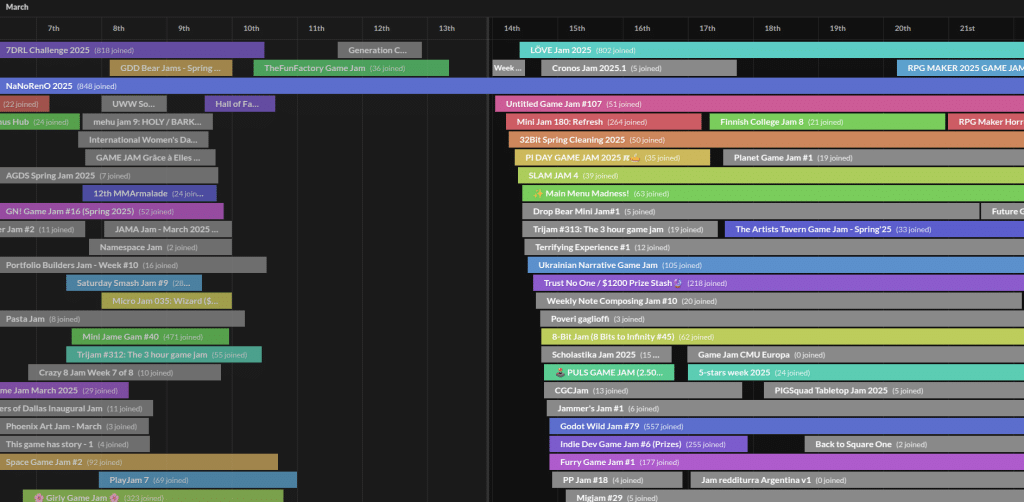The image size is (1024, 502).
Task: Open Micro Jam 035: Wizard
Action: click(x=167, y=301)
